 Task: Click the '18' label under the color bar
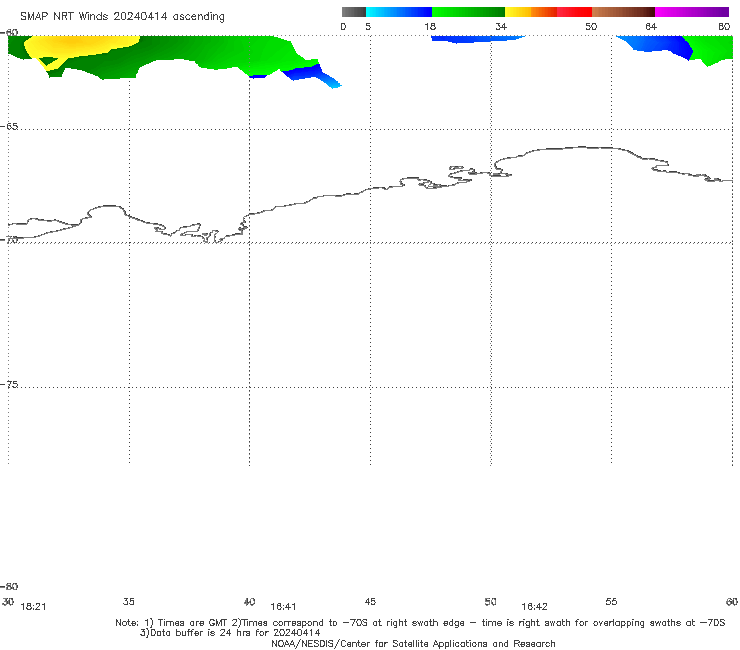(x=430, y=27)
